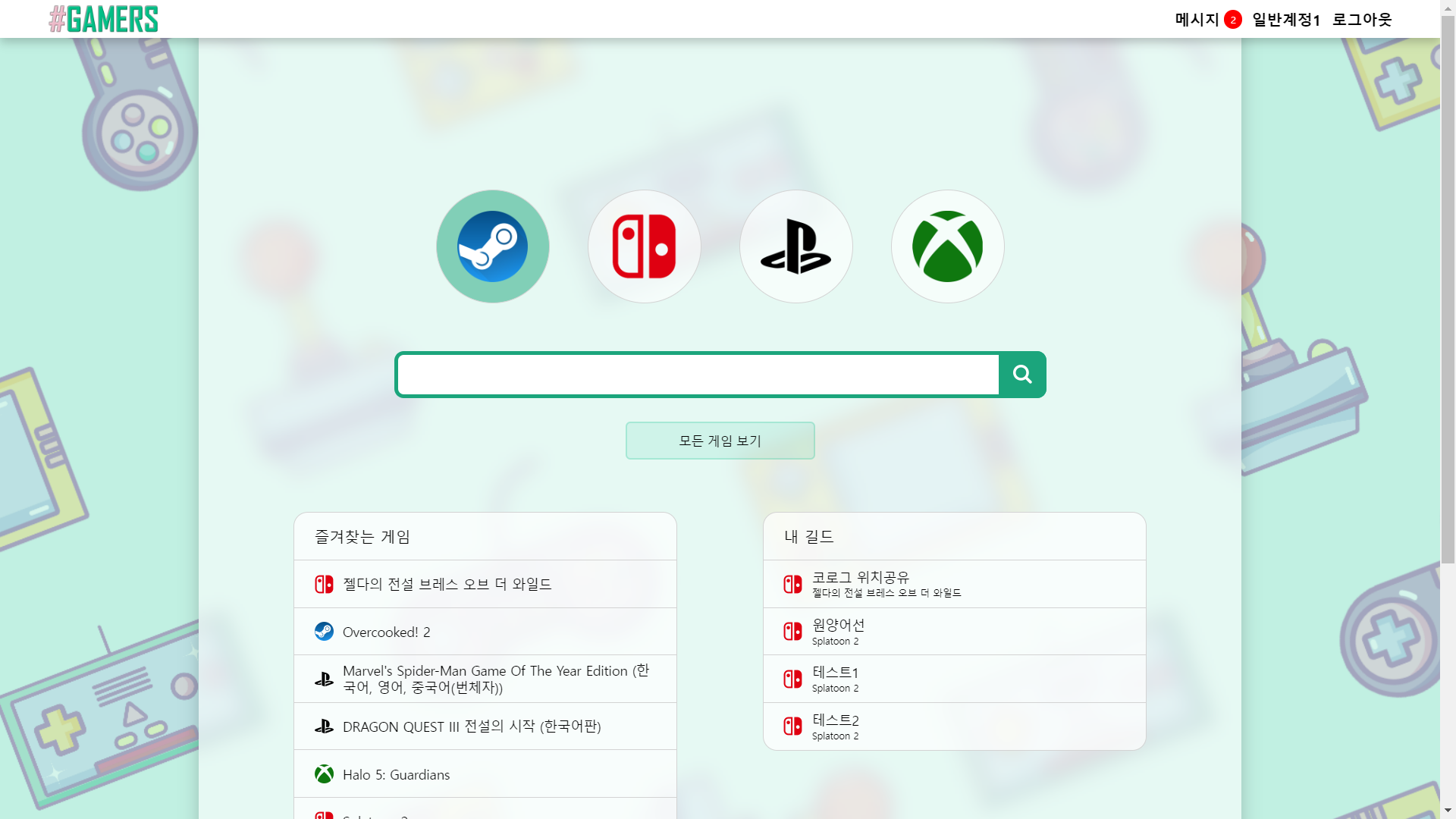Image resolution: width=1456 pixels, height=819 pixels.
Task: Click the Steam icon beside Overcooked! 2
Action: click(325, 631)
